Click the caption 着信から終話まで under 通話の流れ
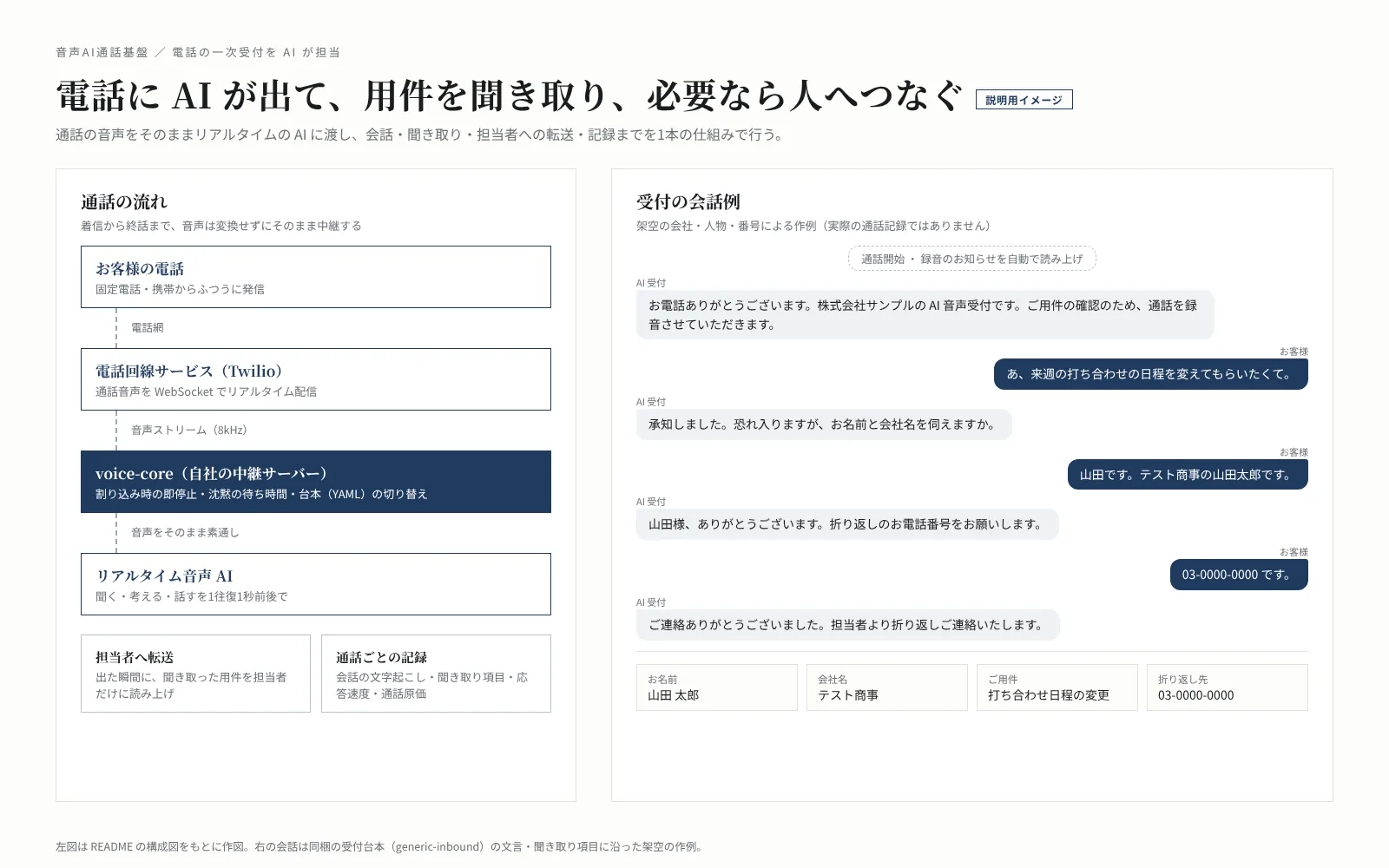The image size is (1389, 868). pos(221,226)
